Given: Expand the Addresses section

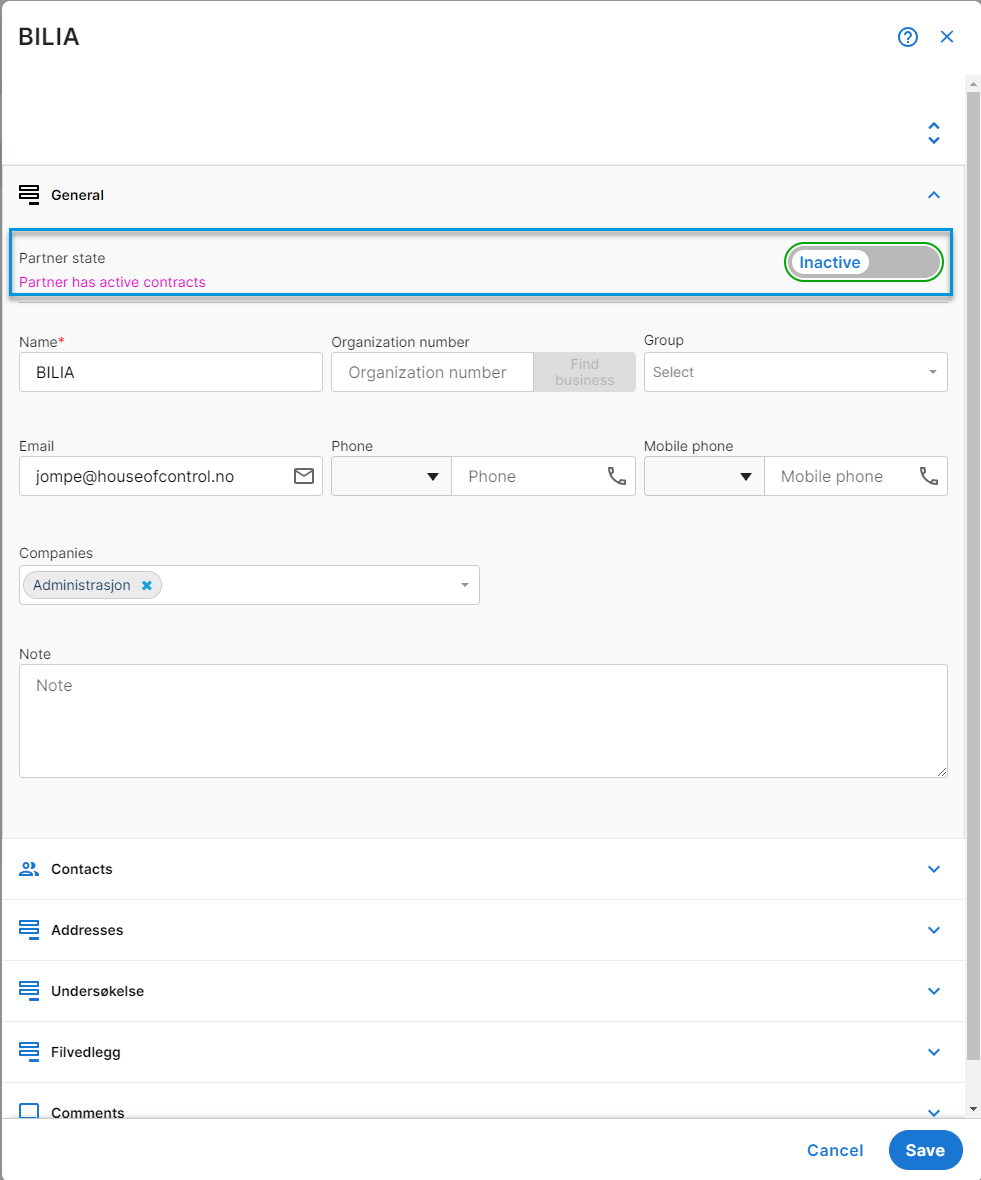Looking at the screenshot, I should [x=934, y=930].
